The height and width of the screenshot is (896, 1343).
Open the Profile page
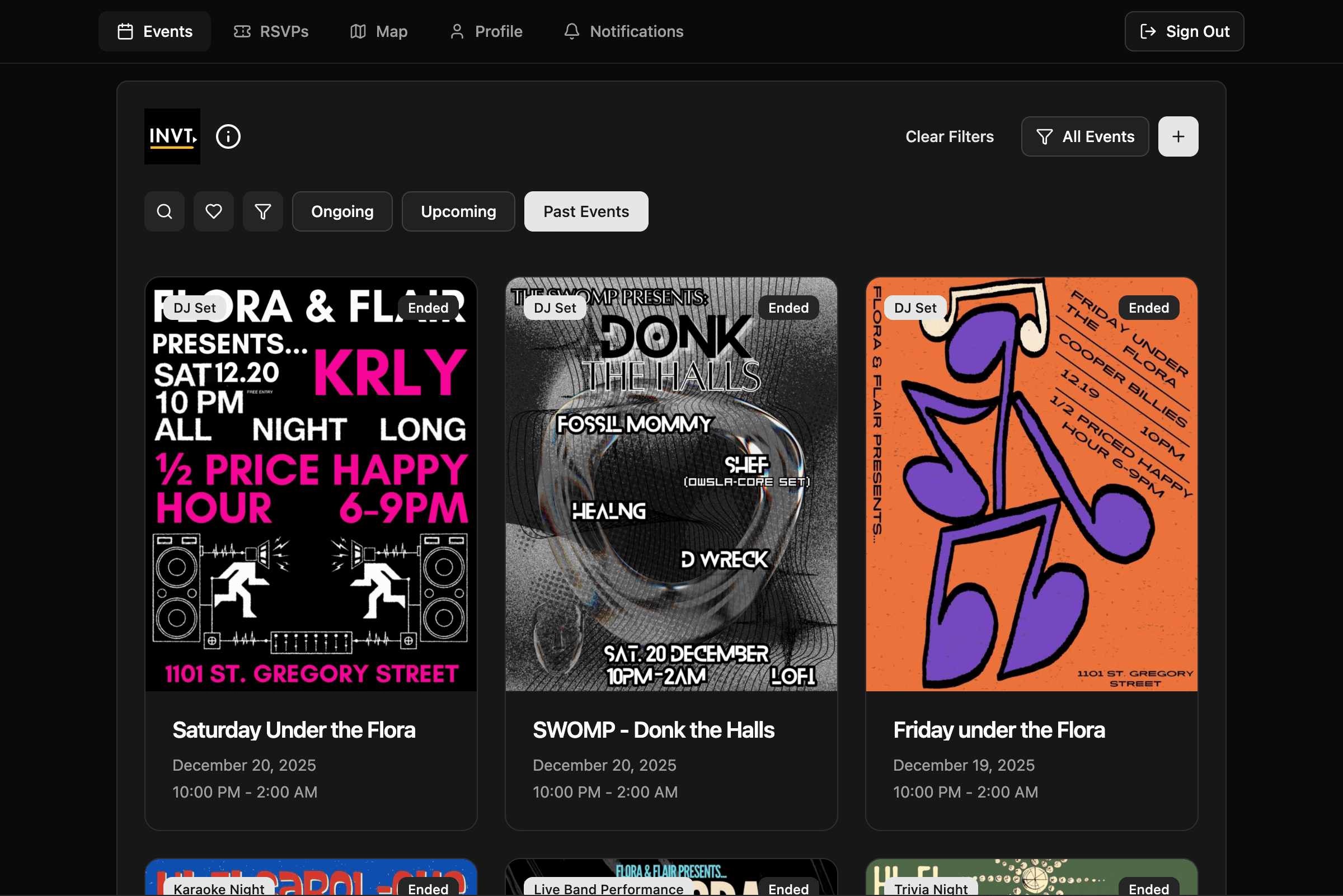(x=486, y=31)
